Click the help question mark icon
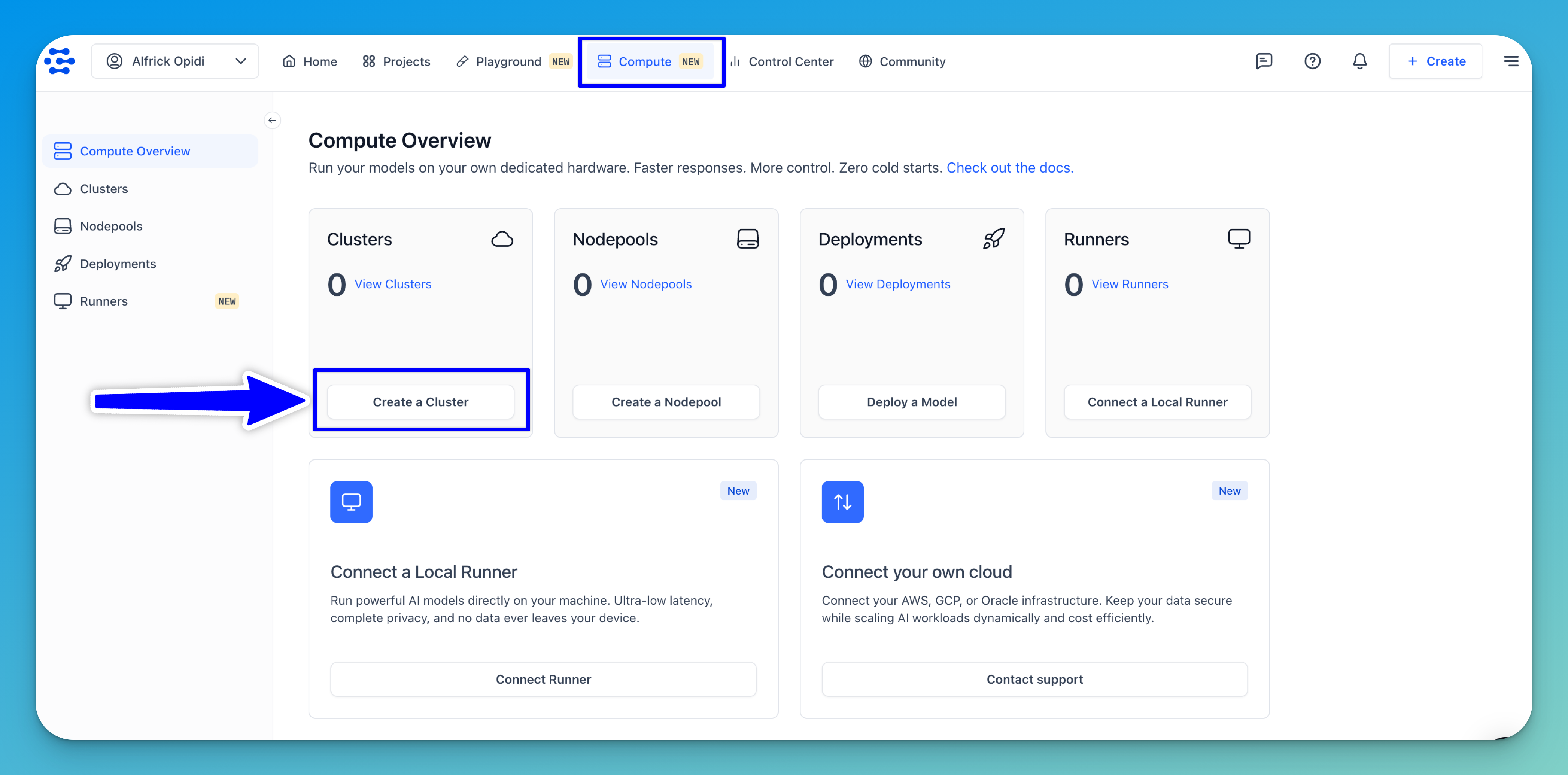 [x=1312, y=61]
